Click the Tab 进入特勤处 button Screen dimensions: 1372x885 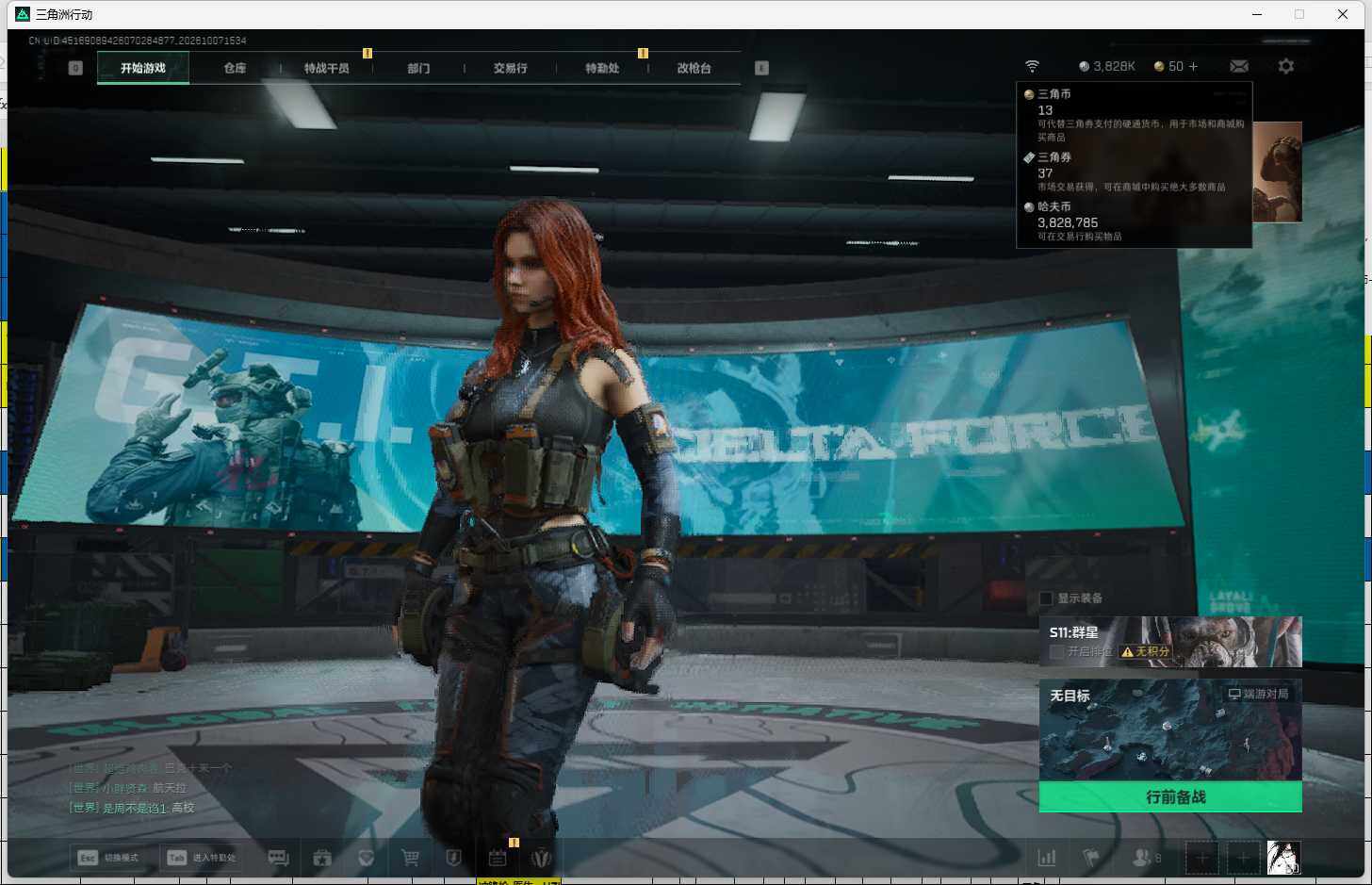pyautogui.click(x=200, y=858)
